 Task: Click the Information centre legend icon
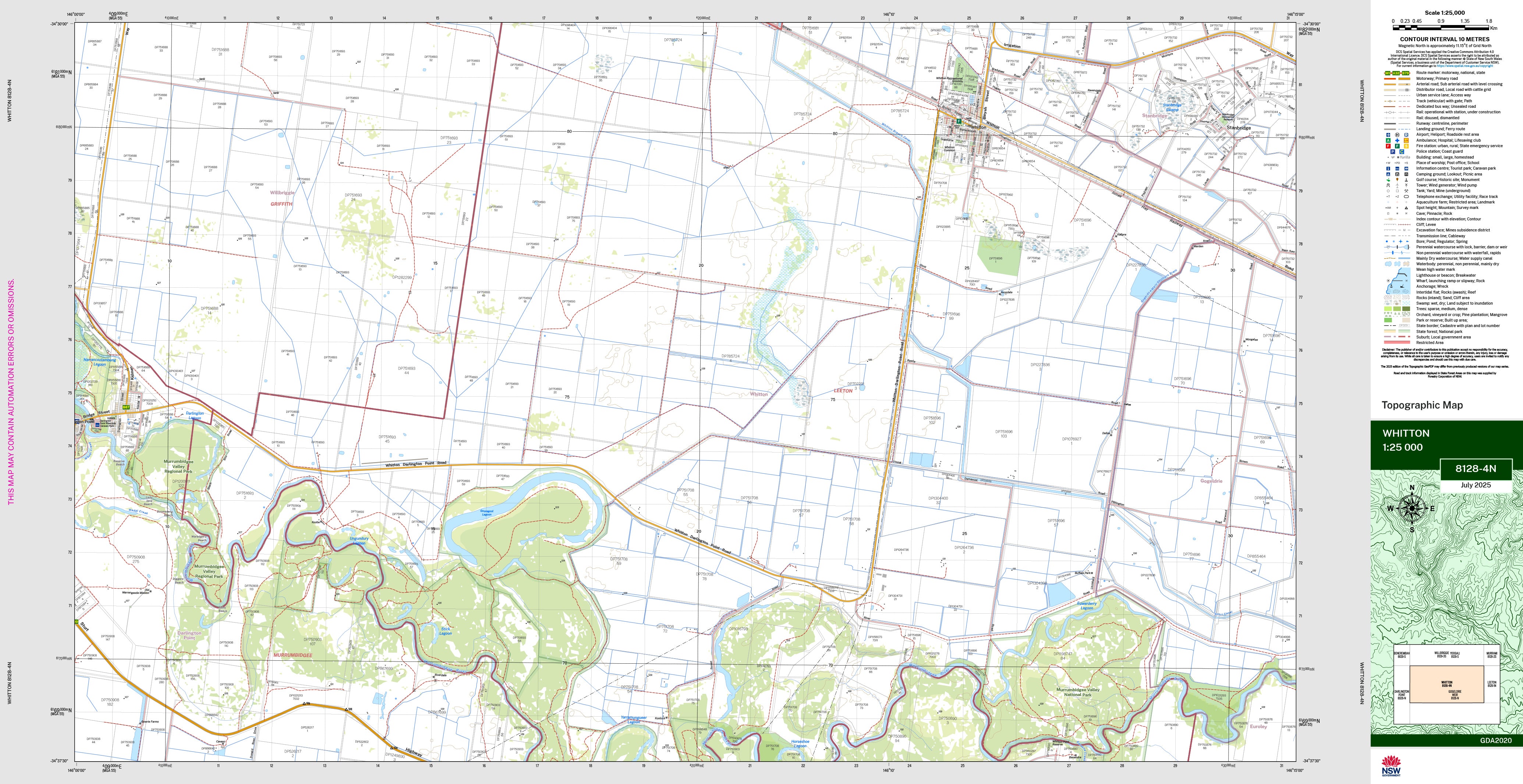[x=1388, y=168]
